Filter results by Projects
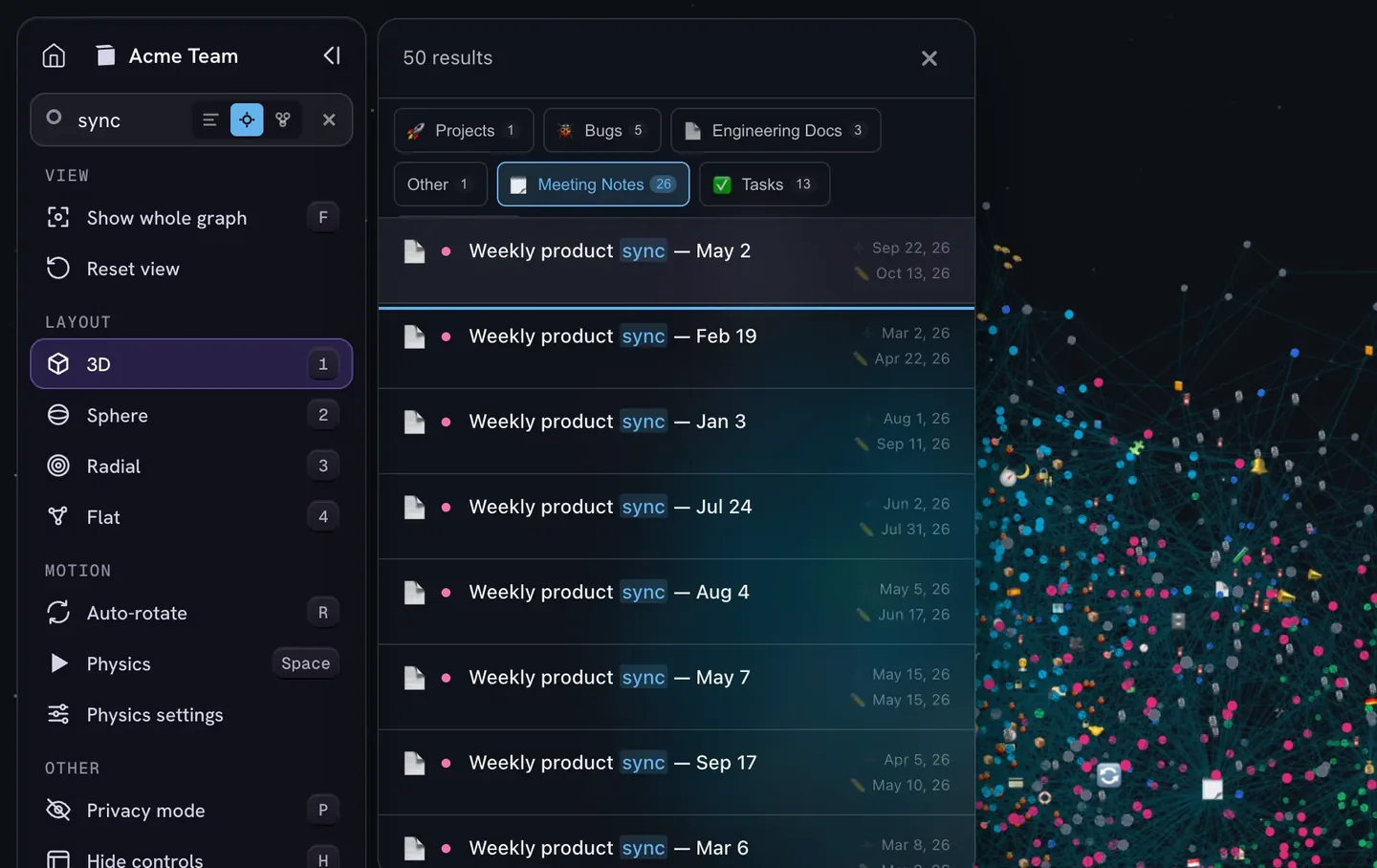This screenshot has height=868, width=1377. pos(464,130)
